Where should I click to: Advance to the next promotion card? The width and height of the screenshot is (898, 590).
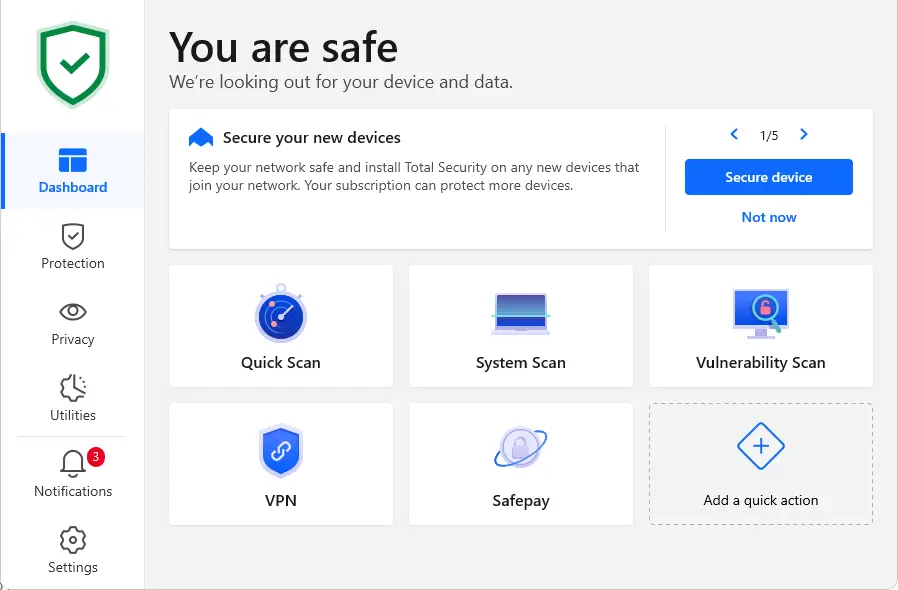coord(803,133)
